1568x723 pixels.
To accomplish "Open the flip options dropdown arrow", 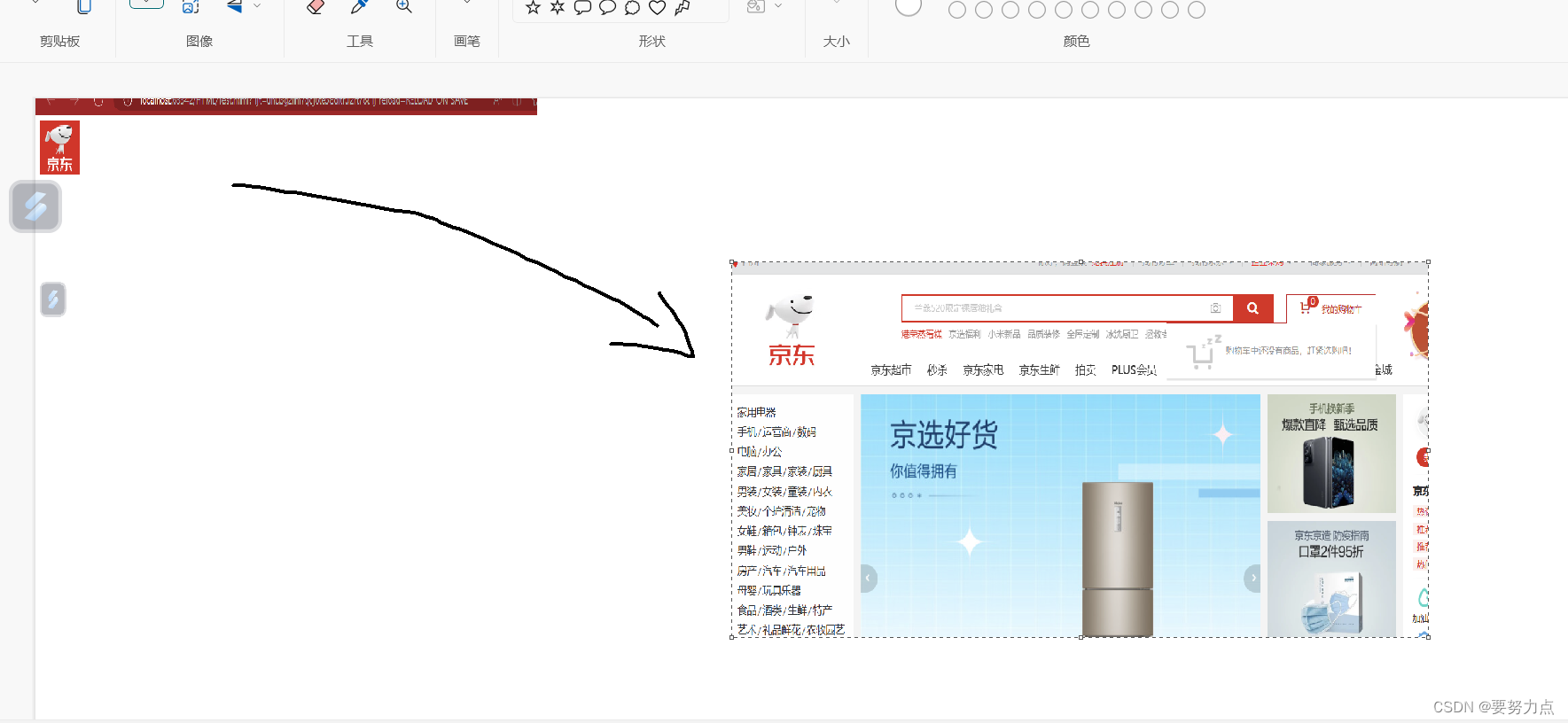I will click(x=257, y=6).
